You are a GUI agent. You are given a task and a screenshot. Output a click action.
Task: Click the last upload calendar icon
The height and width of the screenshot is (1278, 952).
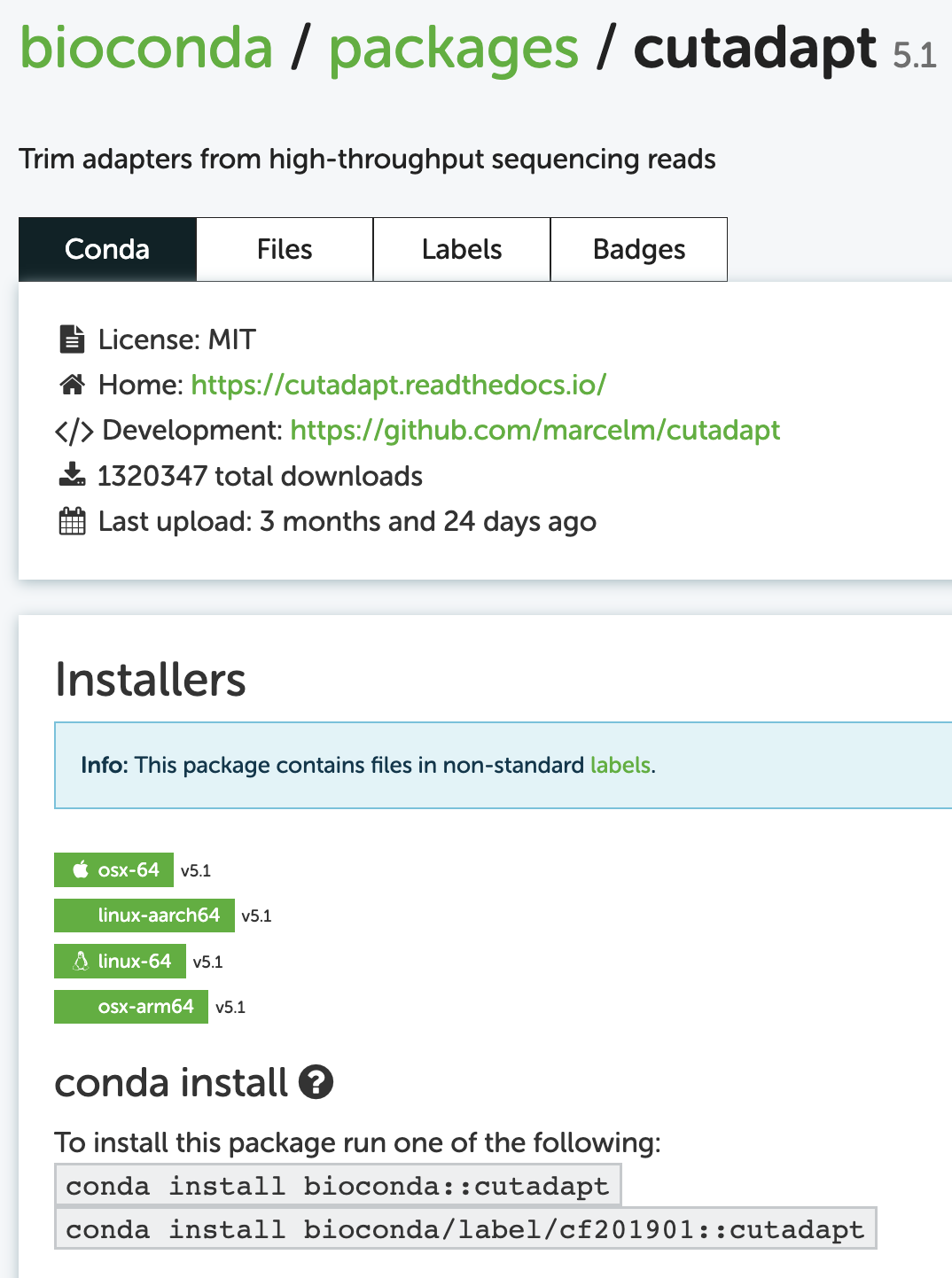[72, 521]
